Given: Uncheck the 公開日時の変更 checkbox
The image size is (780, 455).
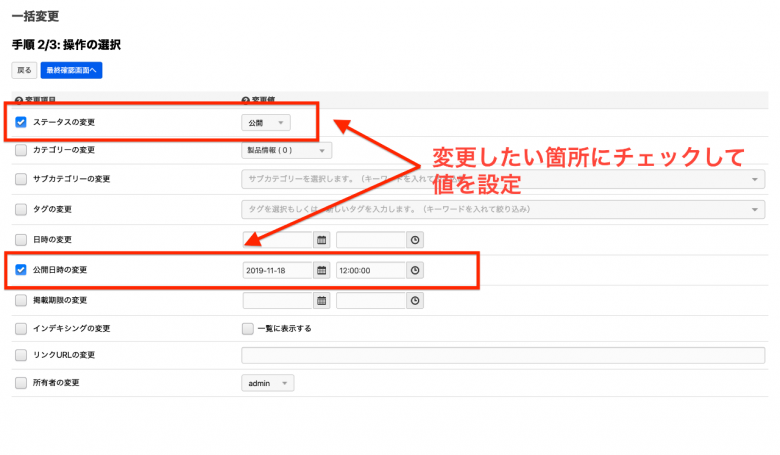Looking at the screenshot, I should pyautogui.click(x=21, y=270).
